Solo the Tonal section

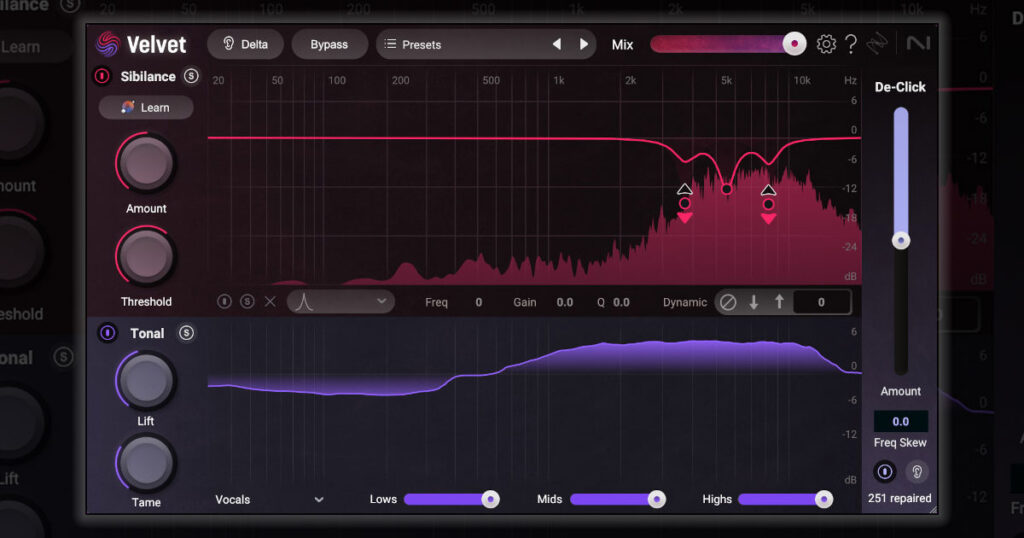pos(186,333)
